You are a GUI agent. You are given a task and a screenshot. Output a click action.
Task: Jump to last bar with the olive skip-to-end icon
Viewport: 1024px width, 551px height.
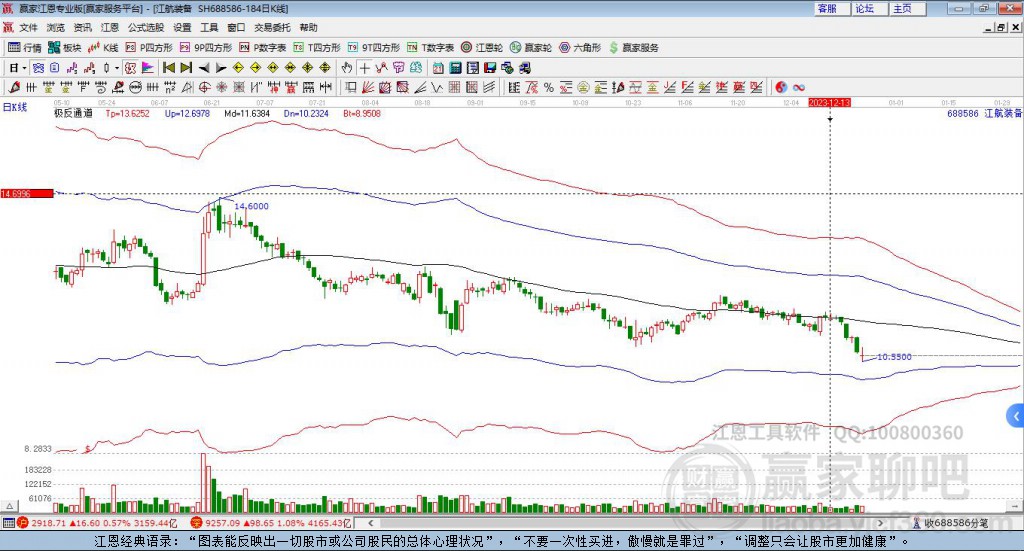[x=186, y=68]
